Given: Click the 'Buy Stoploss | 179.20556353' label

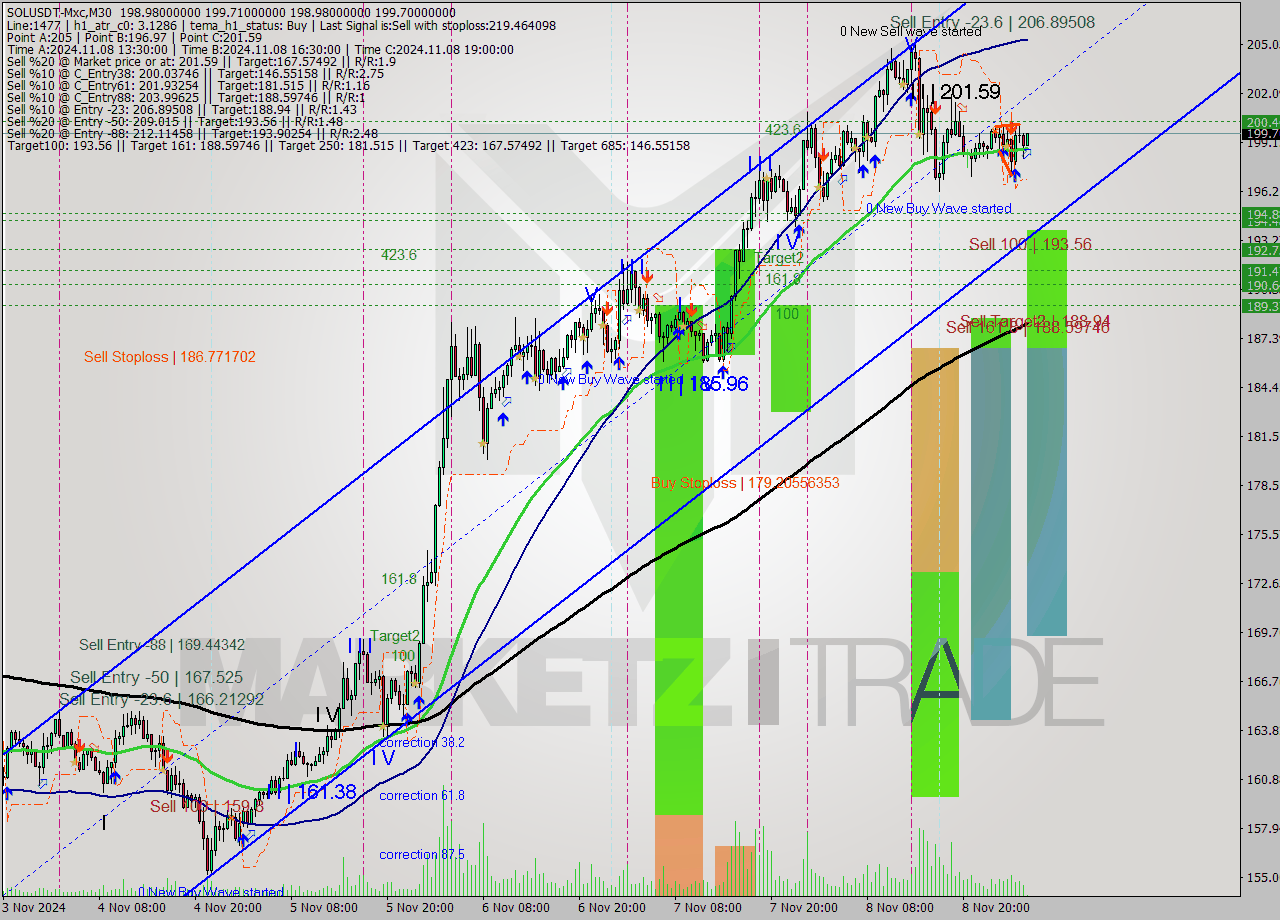Looking at the screenshot, I should pyautogui.click(x=745, y=482).
